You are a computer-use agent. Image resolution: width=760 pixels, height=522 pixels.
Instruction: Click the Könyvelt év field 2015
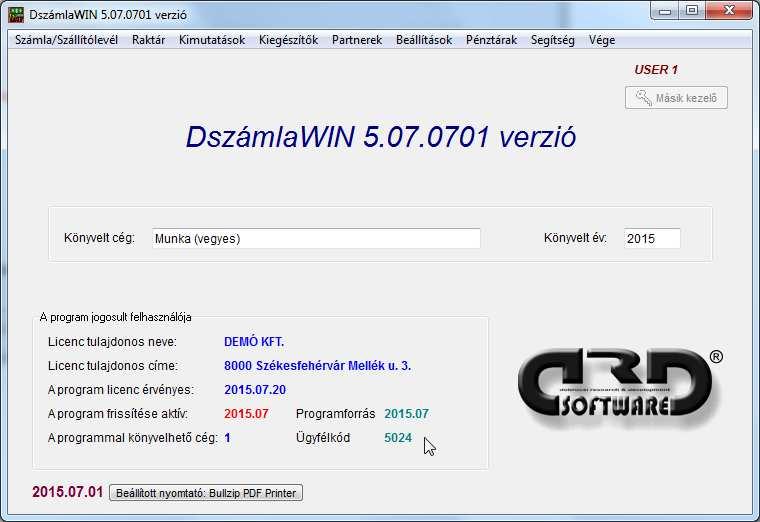(652, 238)
